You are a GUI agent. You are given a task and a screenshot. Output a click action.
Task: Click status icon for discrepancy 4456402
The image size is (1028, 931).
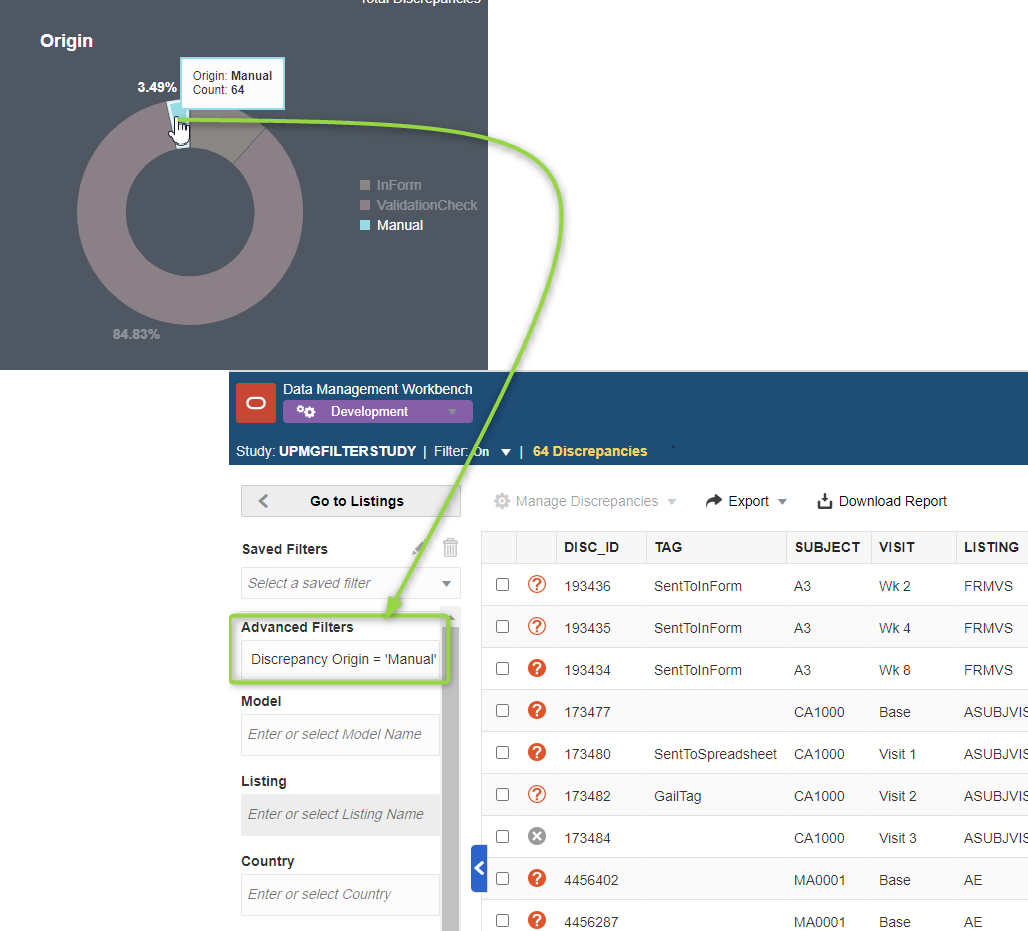[537, 878]
